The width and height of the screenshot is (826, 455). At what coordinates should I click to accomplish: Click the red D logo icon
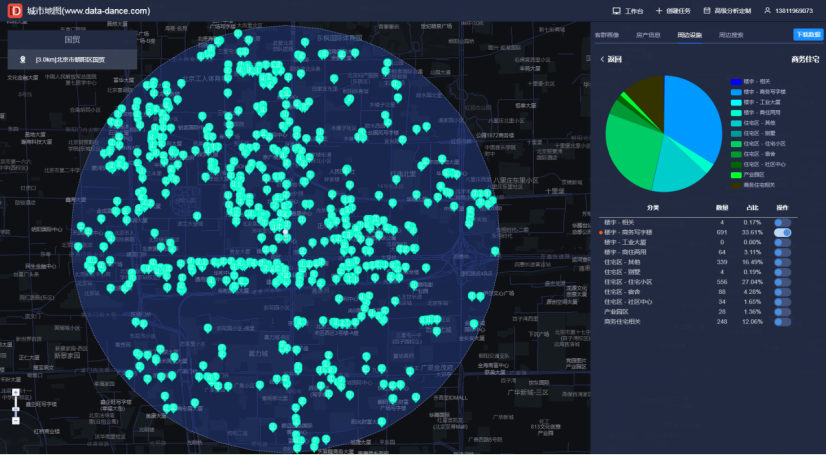tap(15, 11)
